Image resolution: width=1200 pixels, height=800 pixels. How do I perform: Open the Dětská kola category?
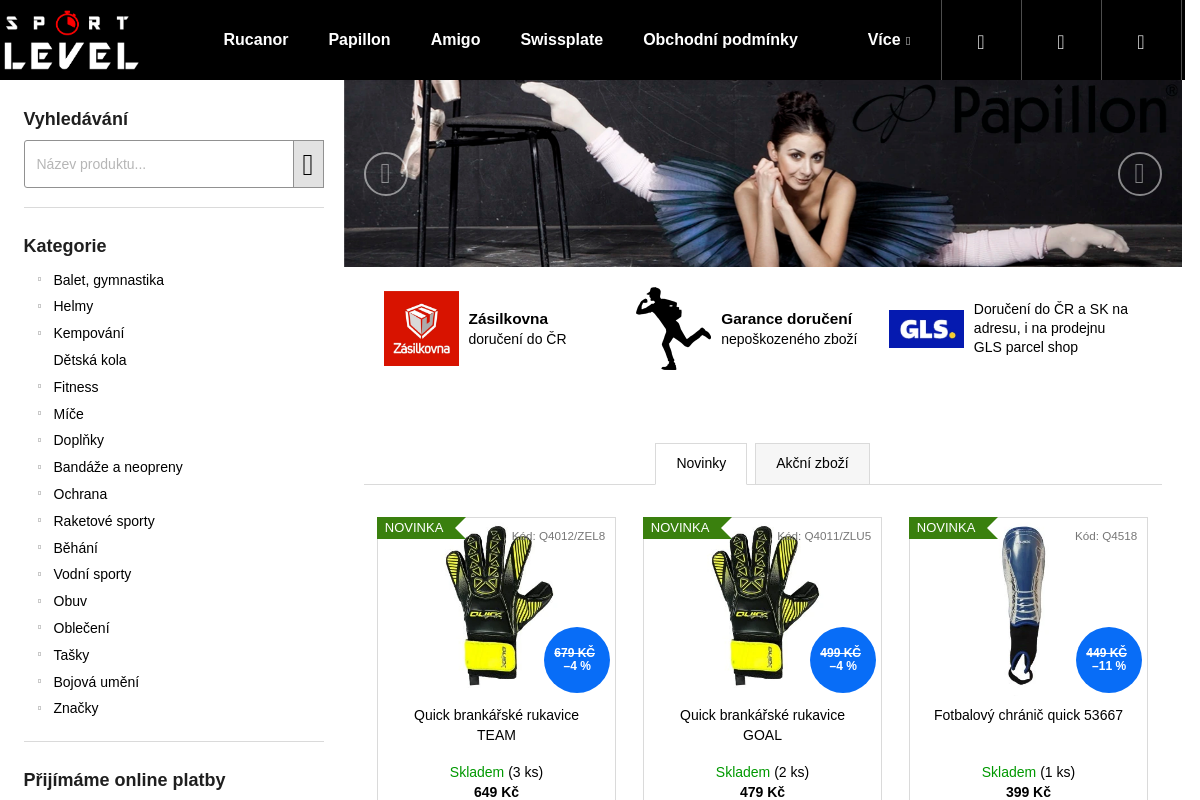(90, 360)
